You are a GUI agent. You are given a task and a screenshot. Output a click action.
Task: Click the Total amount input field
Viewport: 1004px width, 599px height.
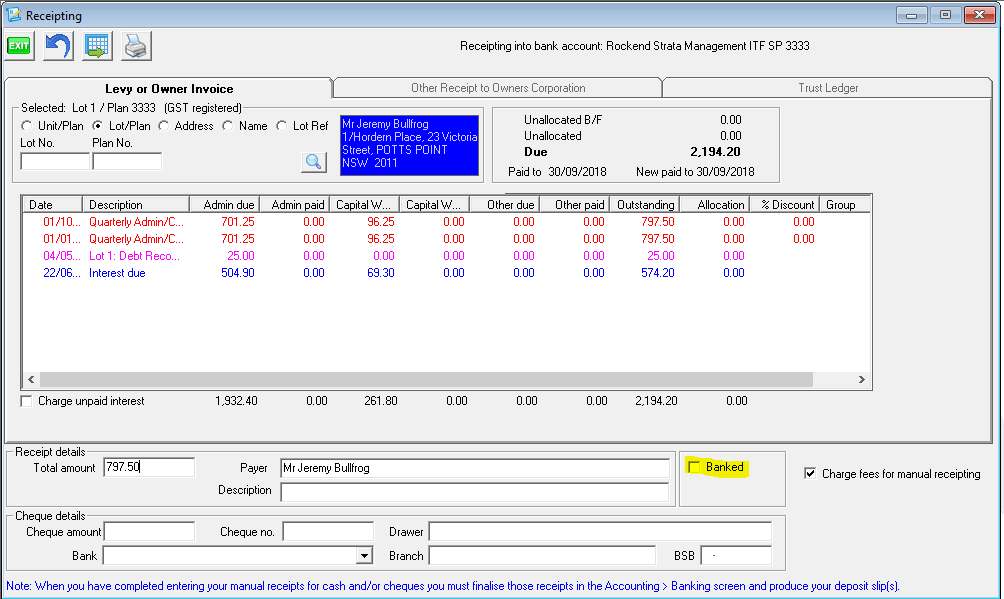pyautogui.click(x=149, y=467)
